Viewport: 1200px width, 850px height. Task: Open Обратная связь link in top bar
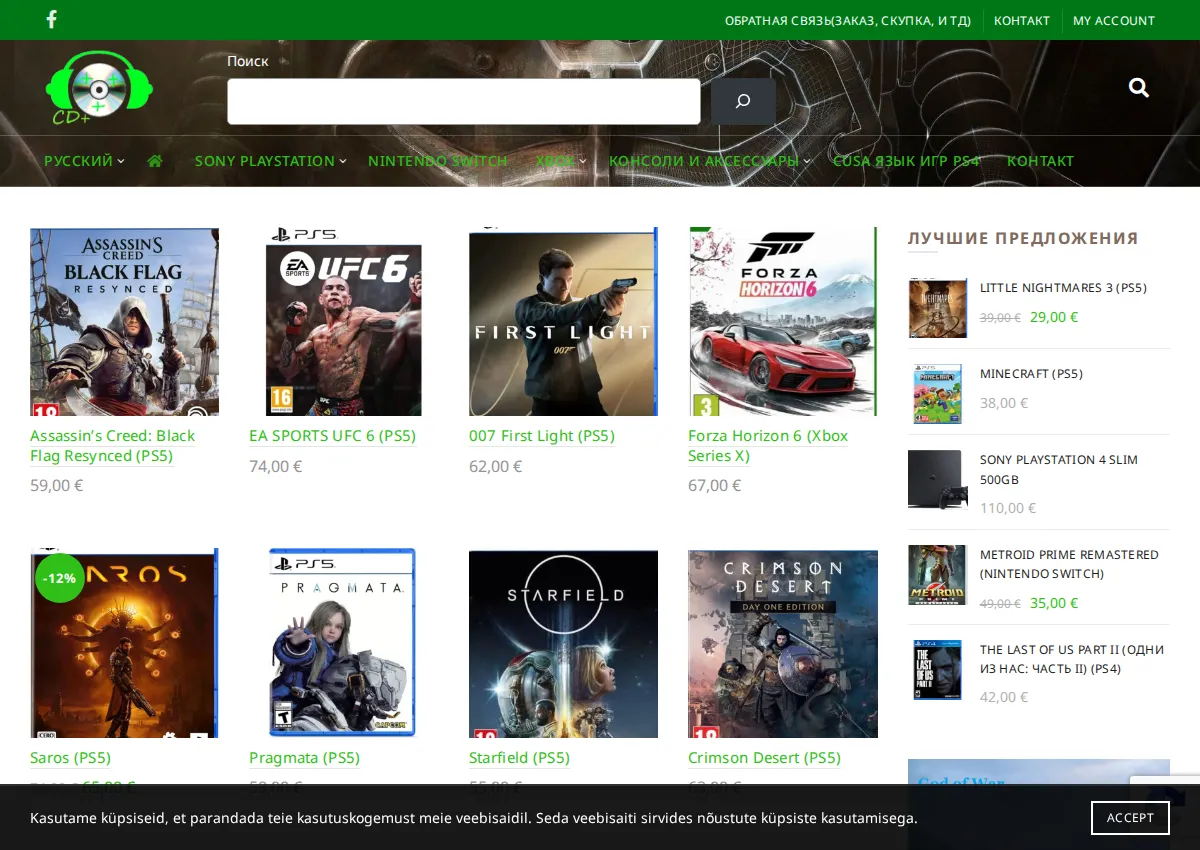tap(848, 20)
